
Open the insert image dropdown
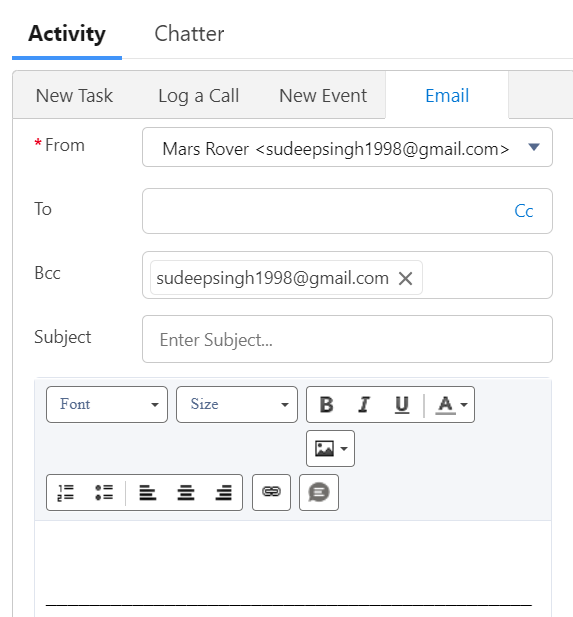point(331,449)
